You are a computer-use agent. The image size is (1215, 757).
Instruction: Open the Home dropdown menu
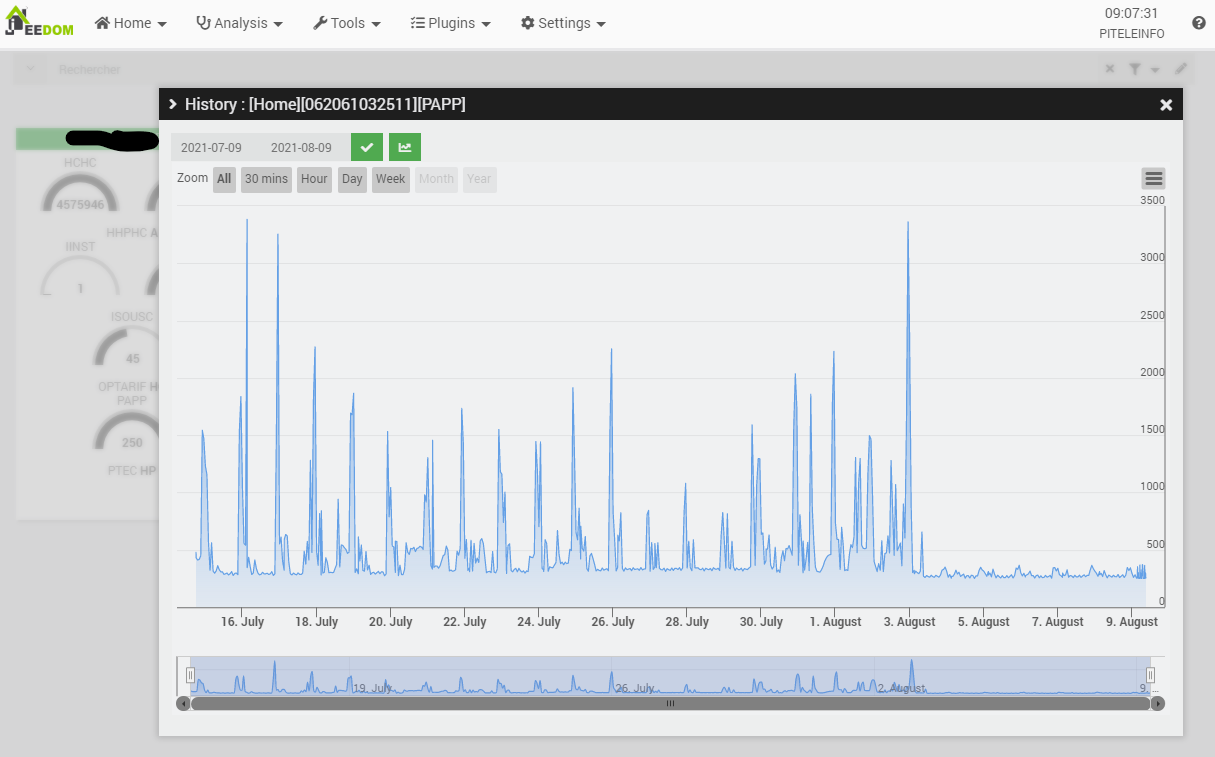pos(131,23)
